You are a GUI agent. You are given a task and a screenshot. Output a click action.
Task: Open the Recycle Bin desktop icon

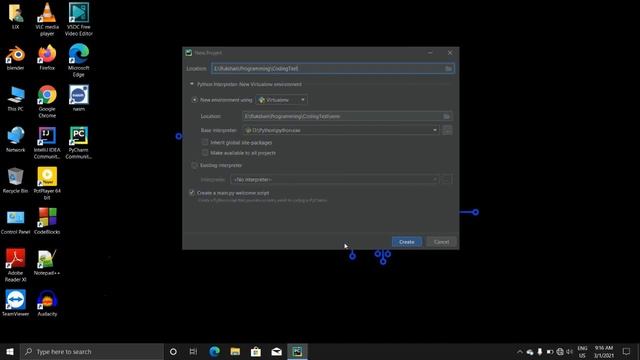(x=16, y=180)
